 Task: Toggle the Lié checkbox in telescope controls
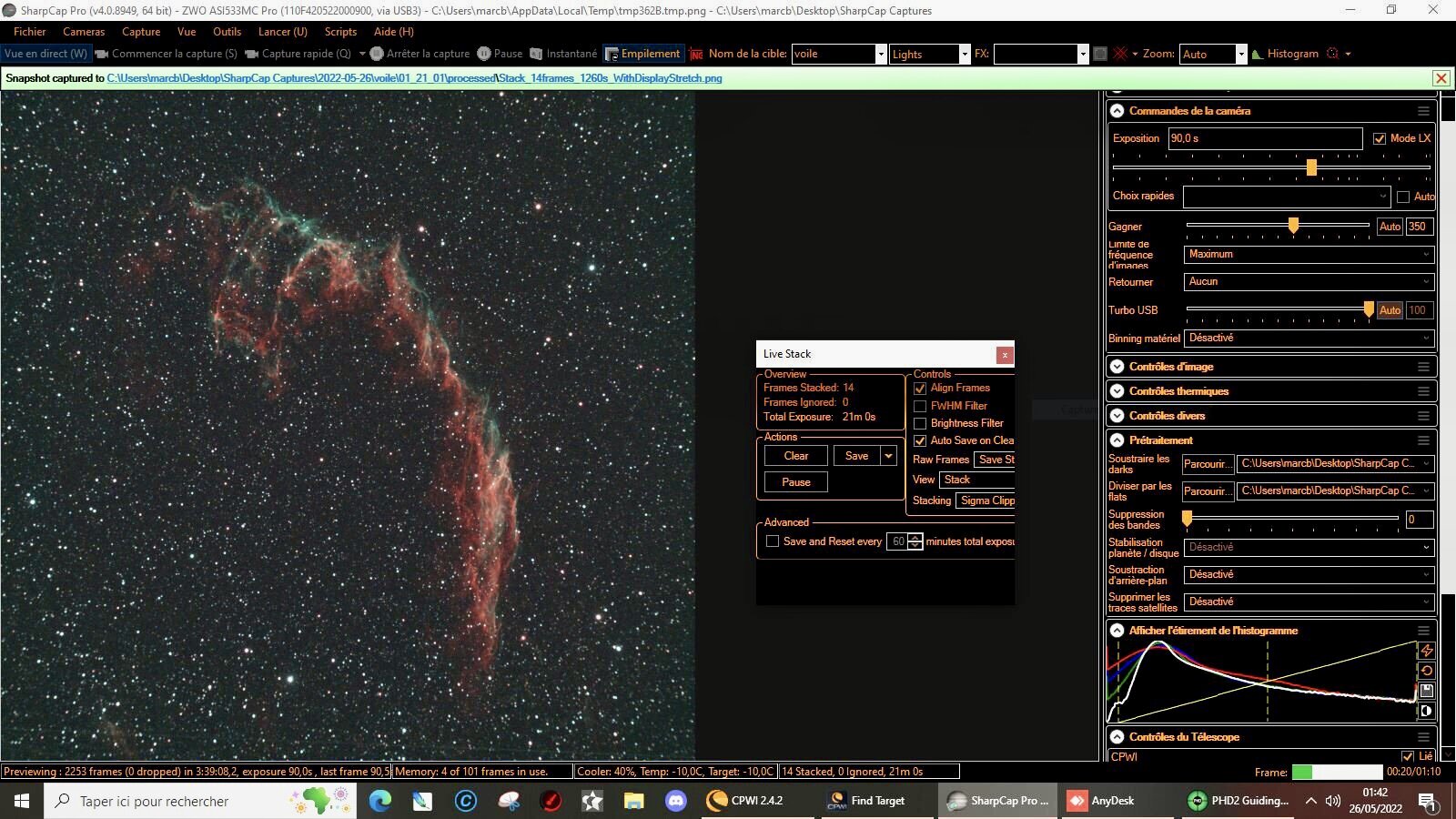click(x=1408, y=756)
